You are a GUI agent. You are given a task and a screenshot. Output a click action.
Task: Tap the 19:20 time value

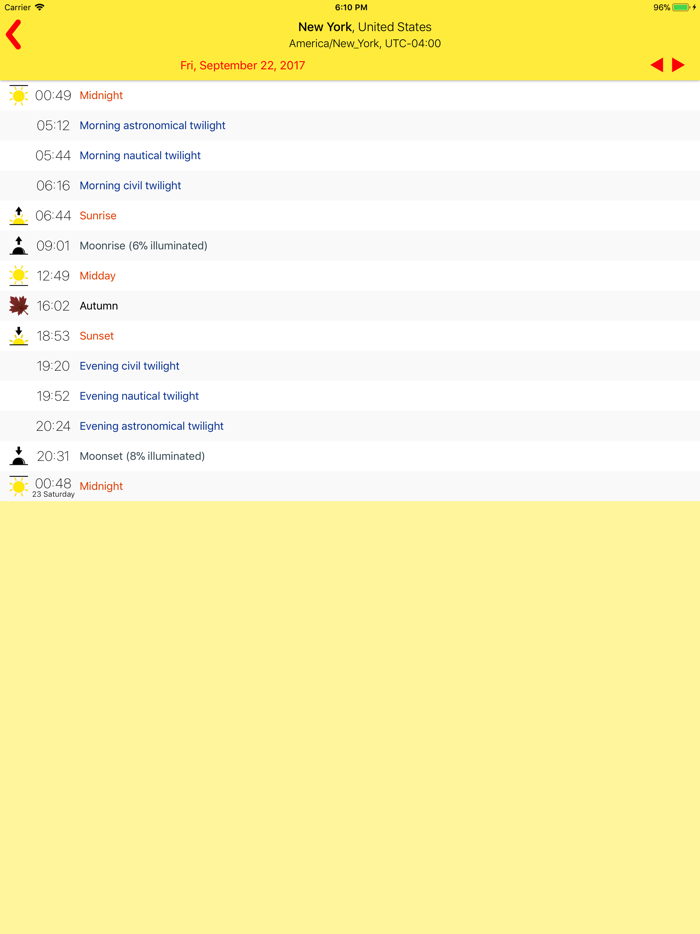[x=53, y=366]
